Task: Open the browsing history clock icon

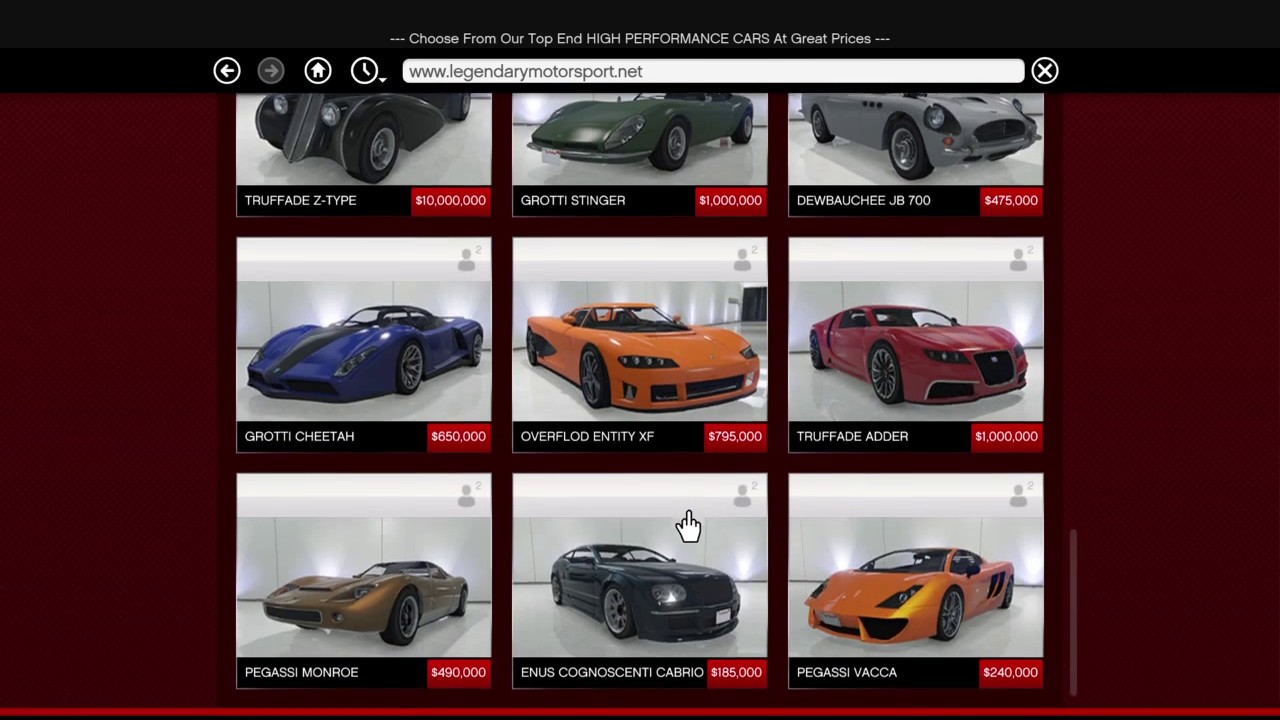Action: (366, 70)
